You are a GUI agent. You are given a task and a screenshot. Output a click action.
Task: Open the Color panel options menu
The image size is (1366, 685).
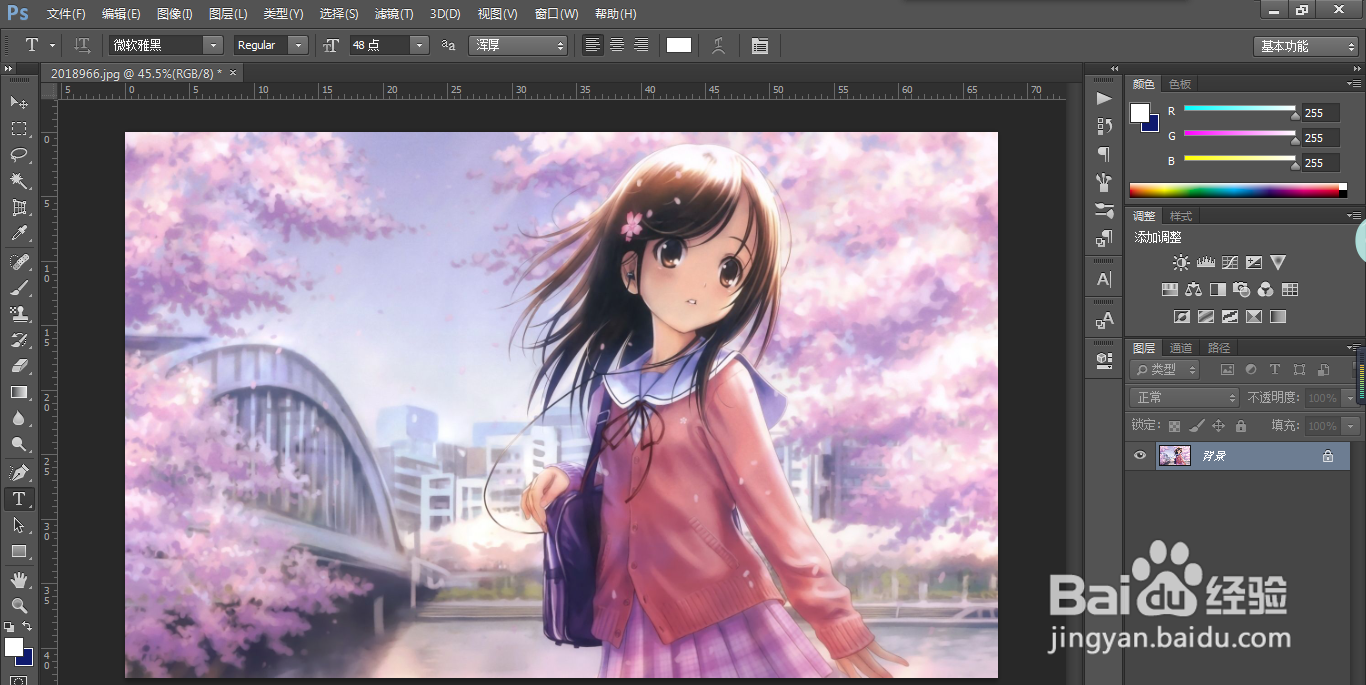(1354, 84)
